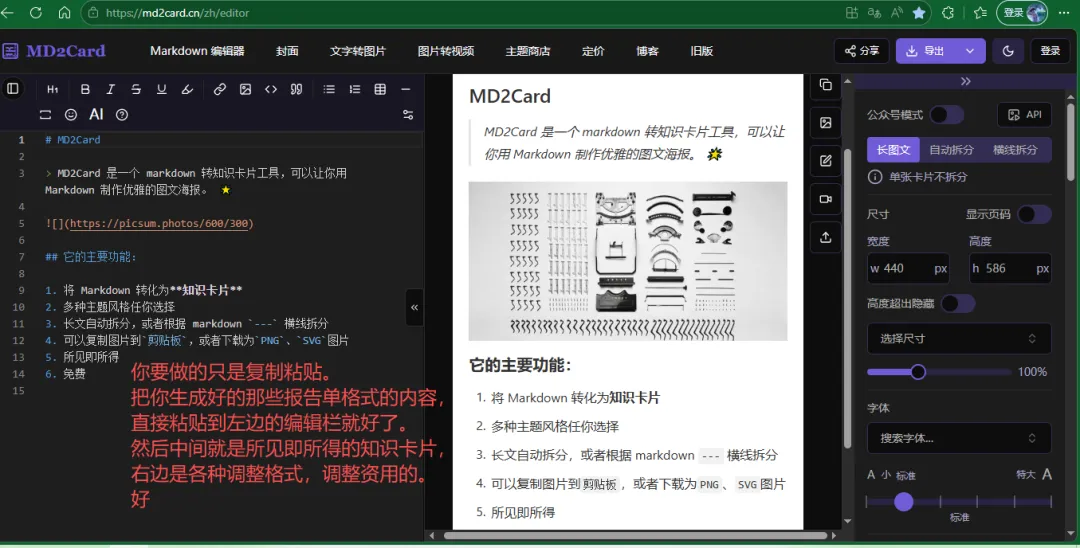Apply strikethrough formatting

click(x=136, y=89)
